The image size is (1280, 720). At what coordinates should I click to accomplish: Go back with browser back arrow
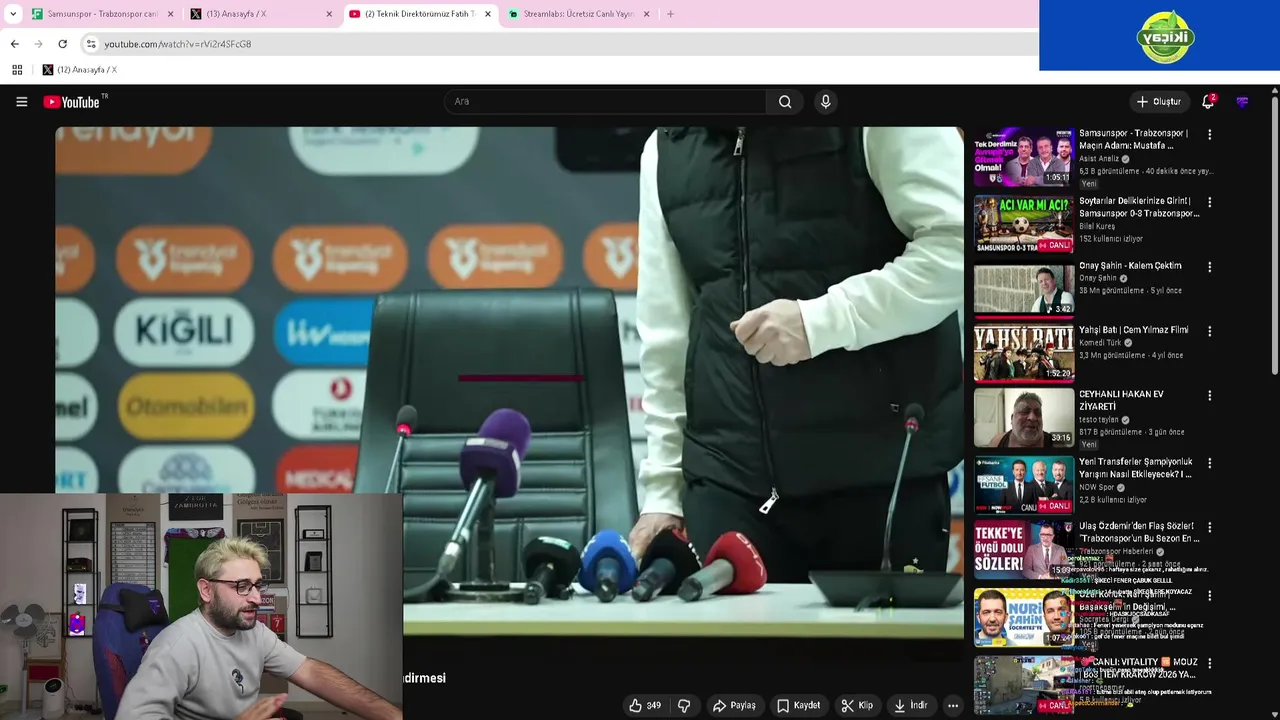[x=14, y=44]
